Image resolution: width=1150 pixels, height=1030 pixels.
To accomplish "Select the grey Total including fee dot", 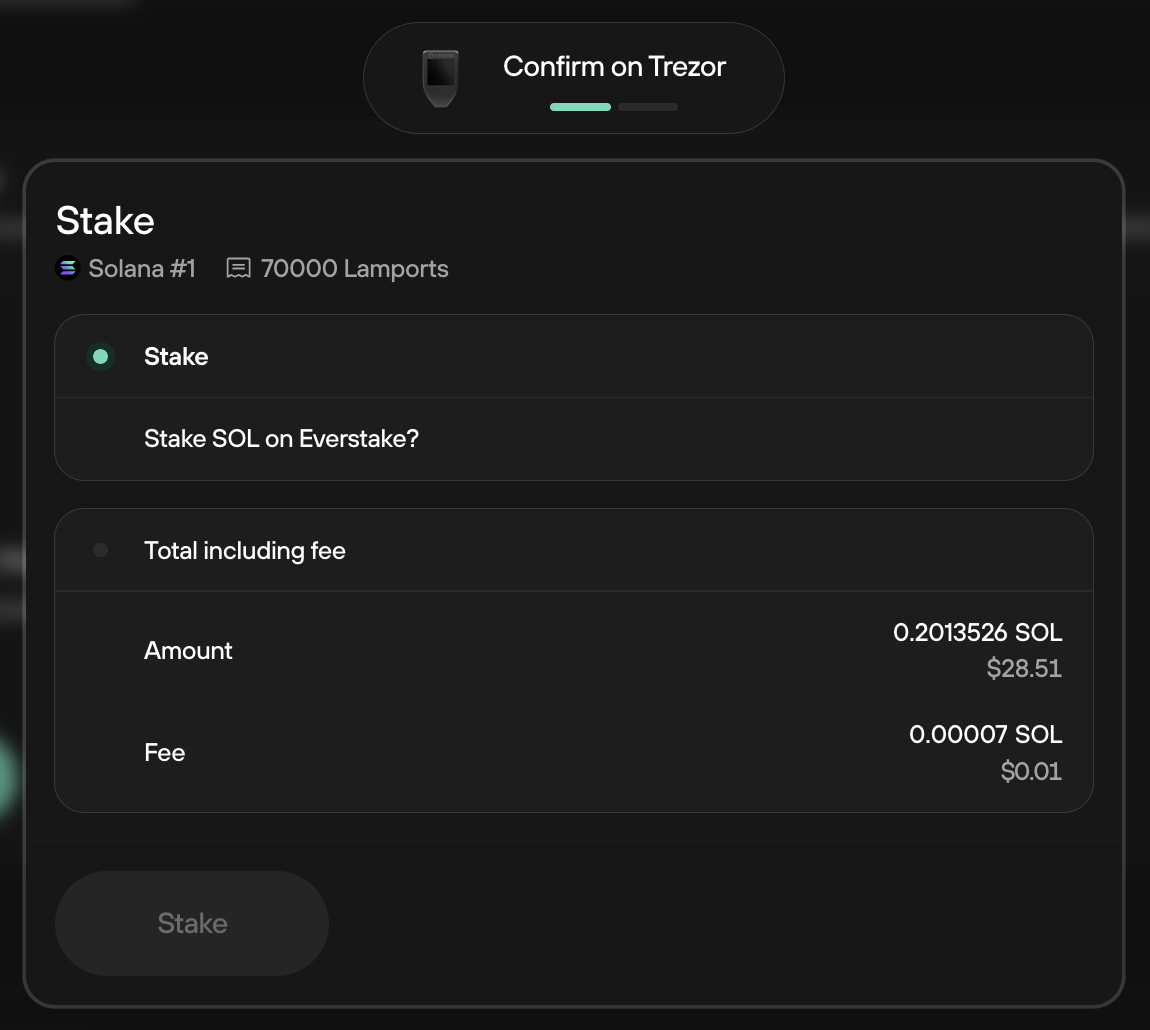I will click(100, 550).
